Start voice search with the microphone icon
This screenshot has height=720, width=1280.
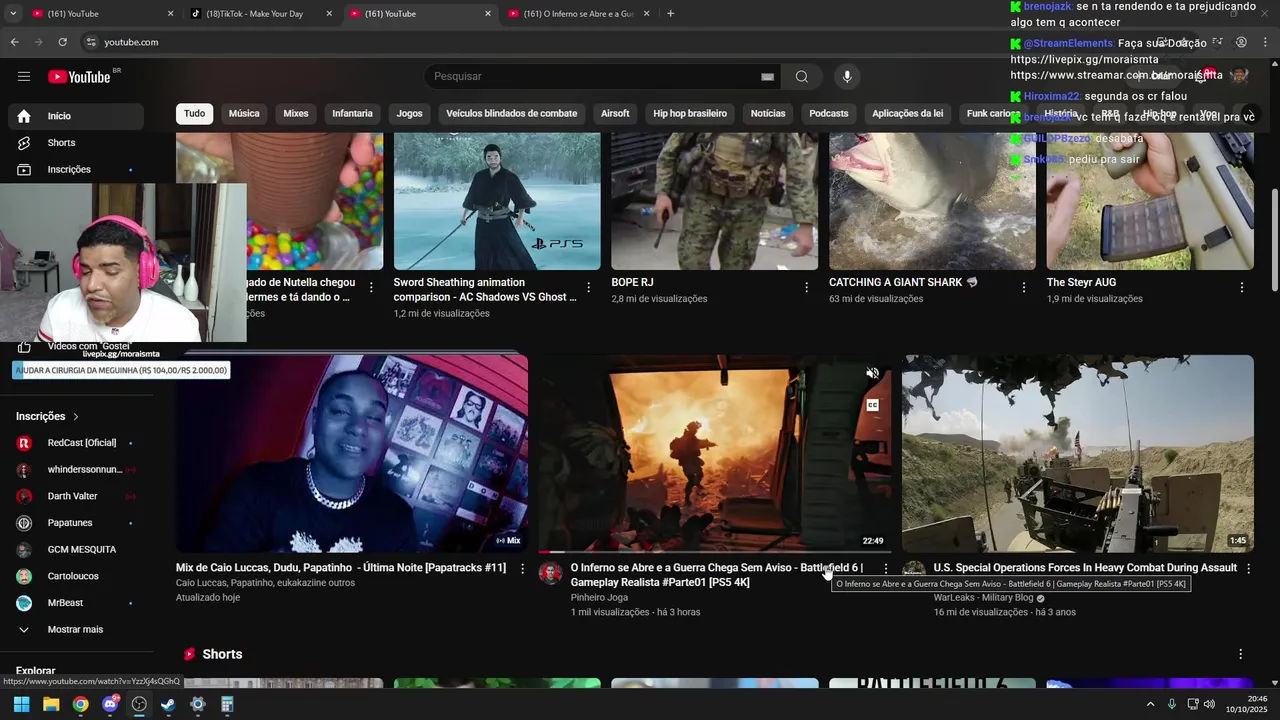[847, 77]
